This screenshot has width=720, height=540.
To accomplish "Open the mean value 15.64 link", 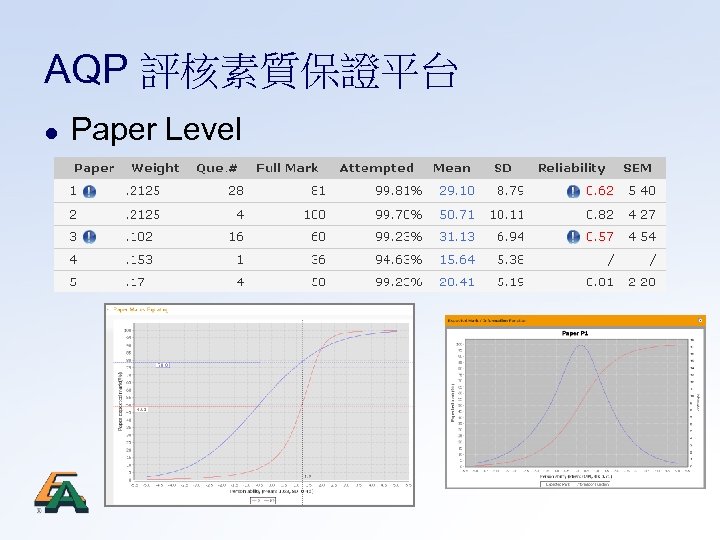I will click(x=457, y=259).
